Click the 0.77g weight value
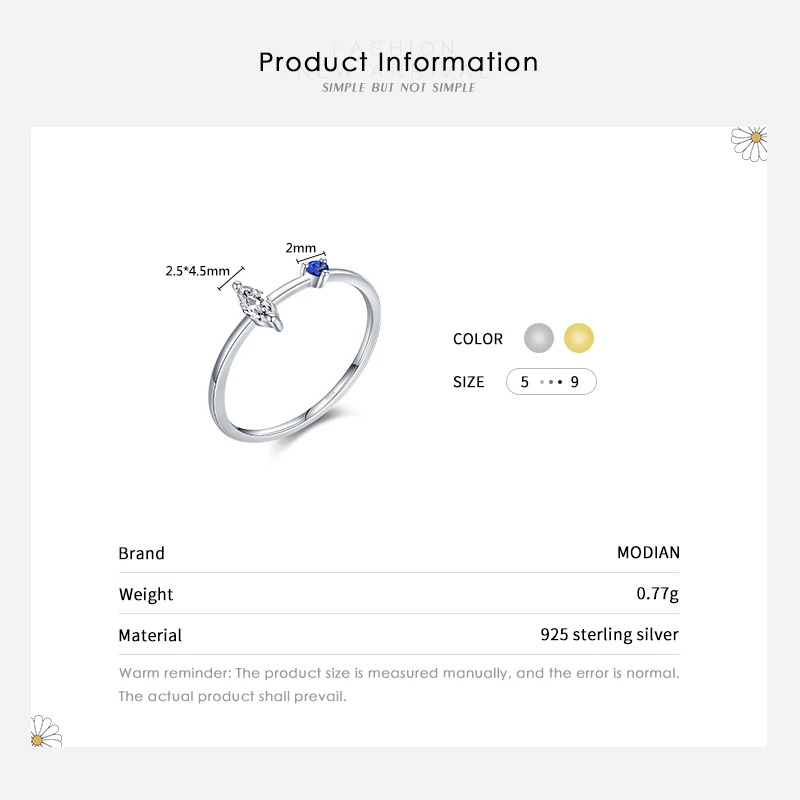Viewport: 800px width, 800px height. (657, 594)
